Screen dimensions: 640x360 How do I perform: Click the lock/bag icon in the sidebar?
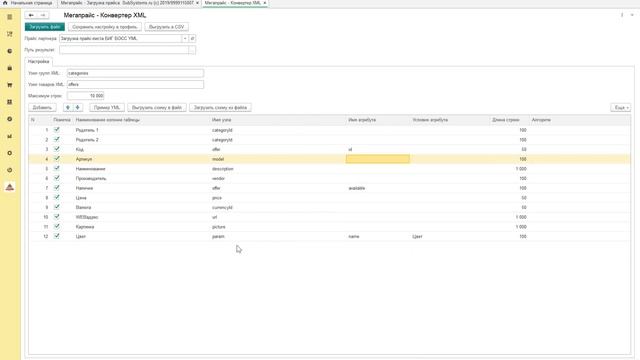[10, 68]
